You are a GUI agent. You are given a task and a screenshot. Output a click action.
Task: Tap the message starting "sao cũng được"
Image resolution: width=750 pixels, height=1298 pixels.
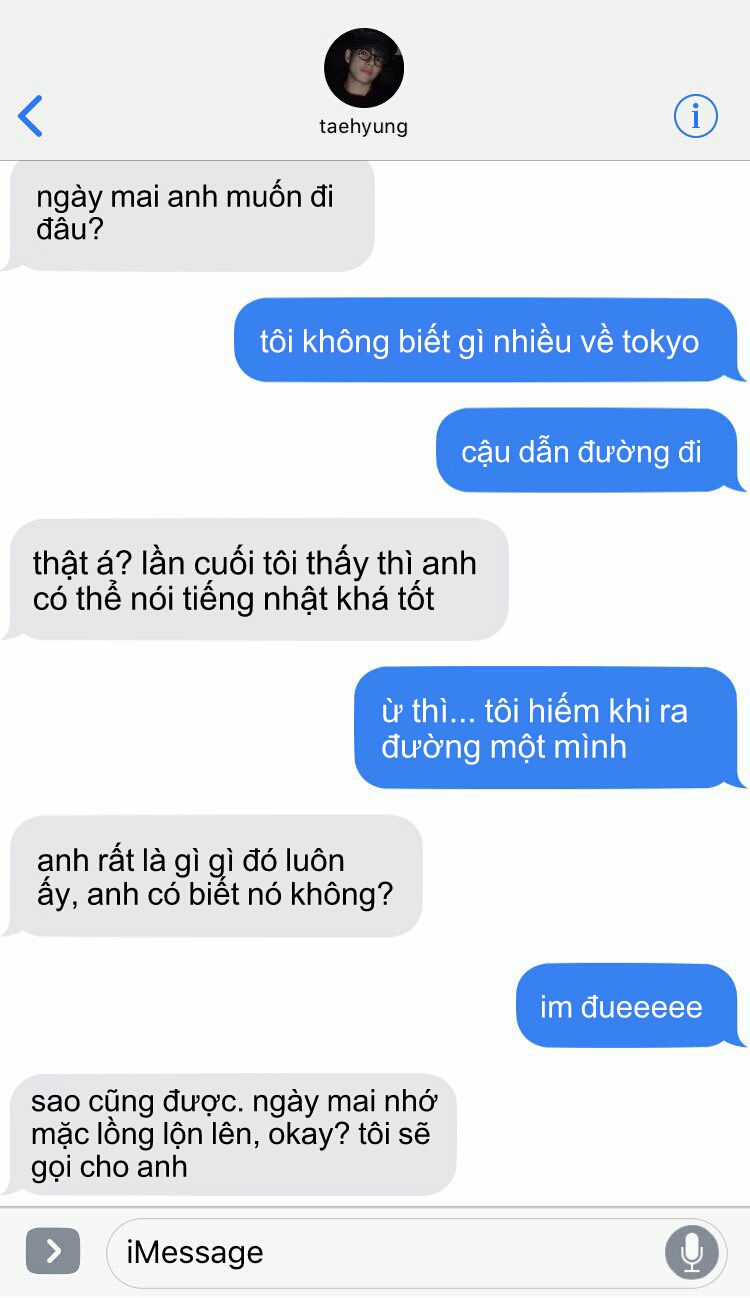pyautogui.click(x=232, y=1134)
